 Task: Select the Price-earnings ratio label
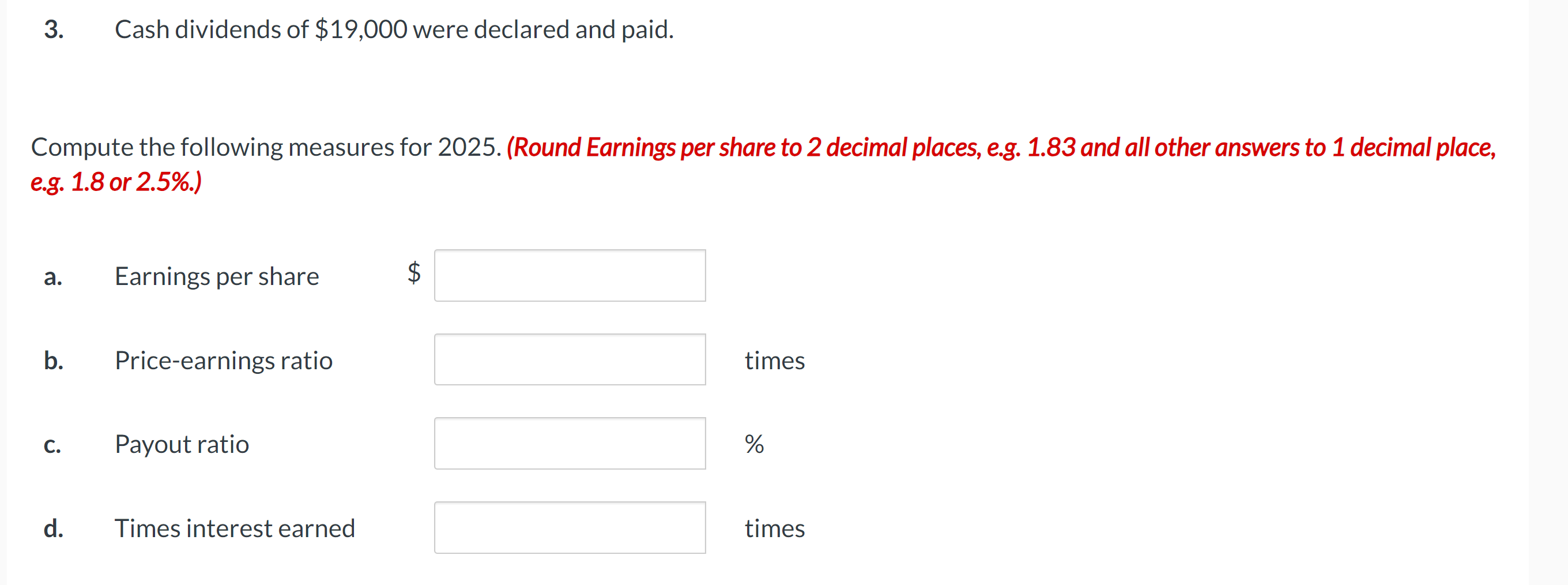(224, 360)
